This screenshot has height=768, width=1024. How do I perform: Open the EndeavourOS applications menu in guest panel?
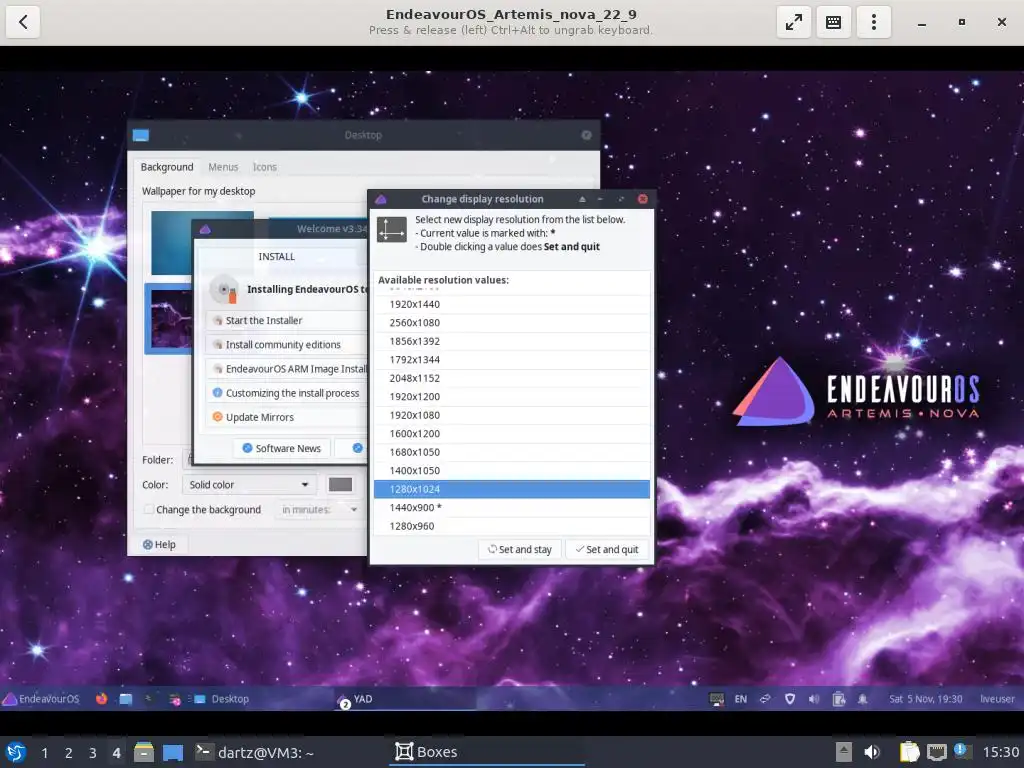[x=40, y=699]
